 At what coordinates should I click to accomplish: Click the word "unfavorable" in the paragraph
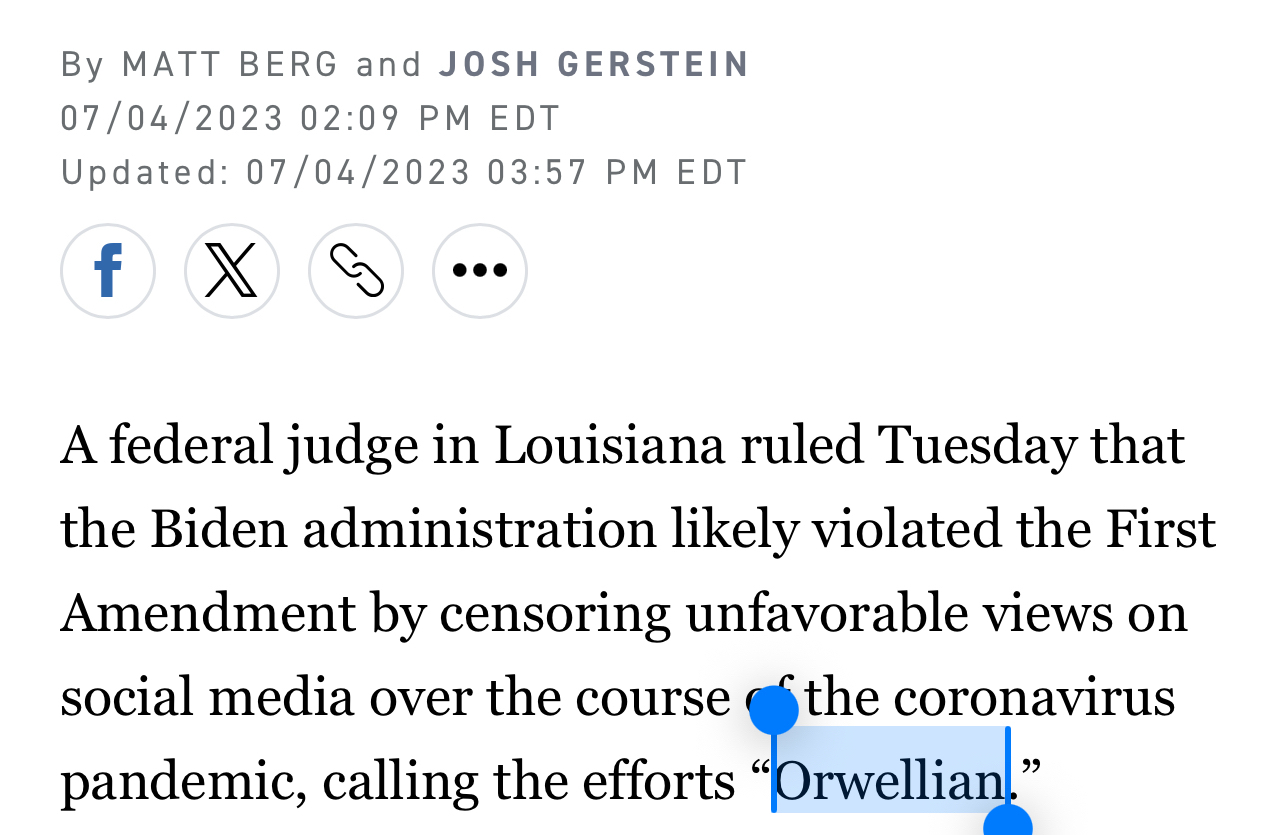(826, 614)
